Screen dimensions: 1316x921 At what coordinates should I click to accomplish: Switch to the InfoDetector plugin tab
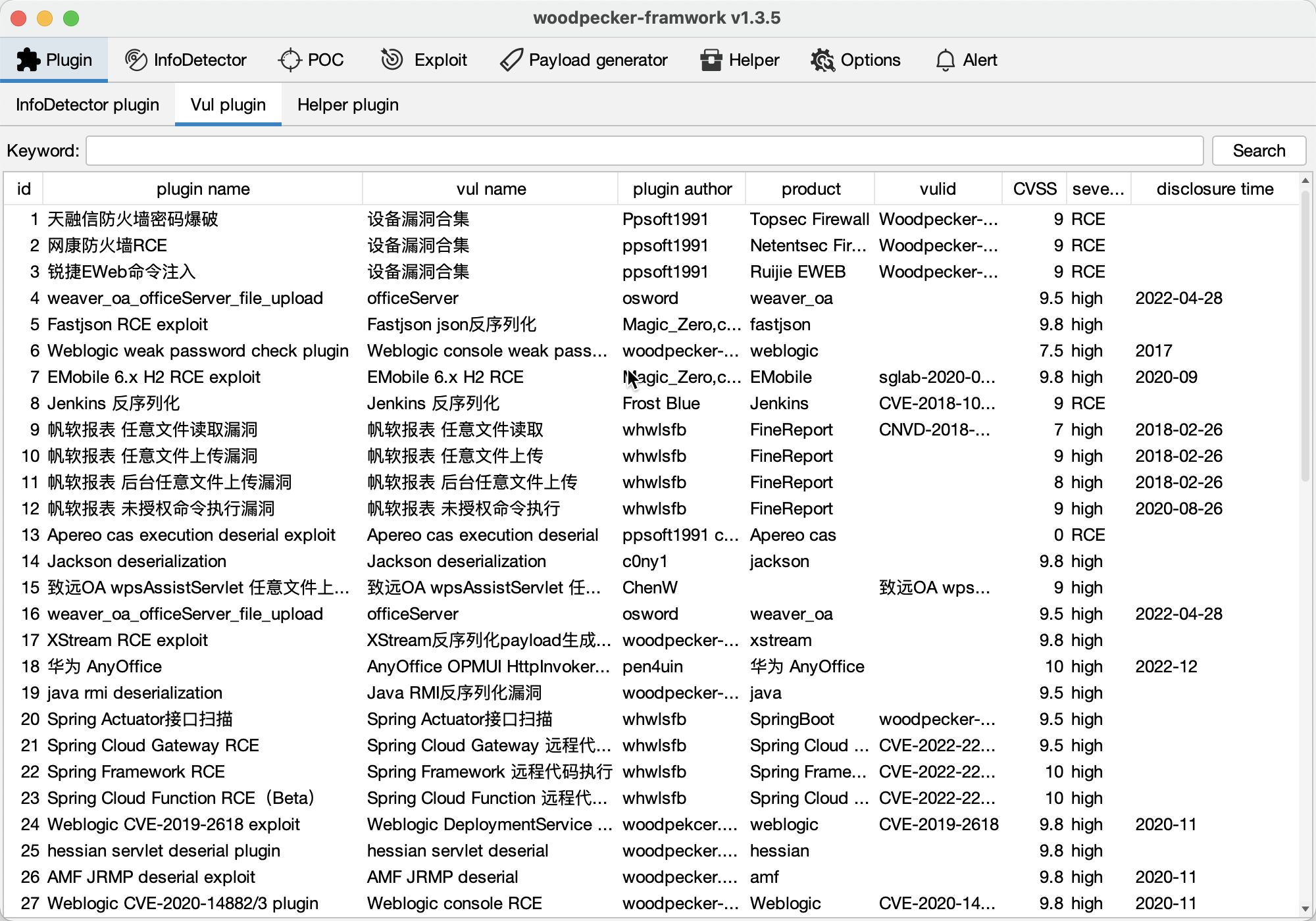[88, 104]
